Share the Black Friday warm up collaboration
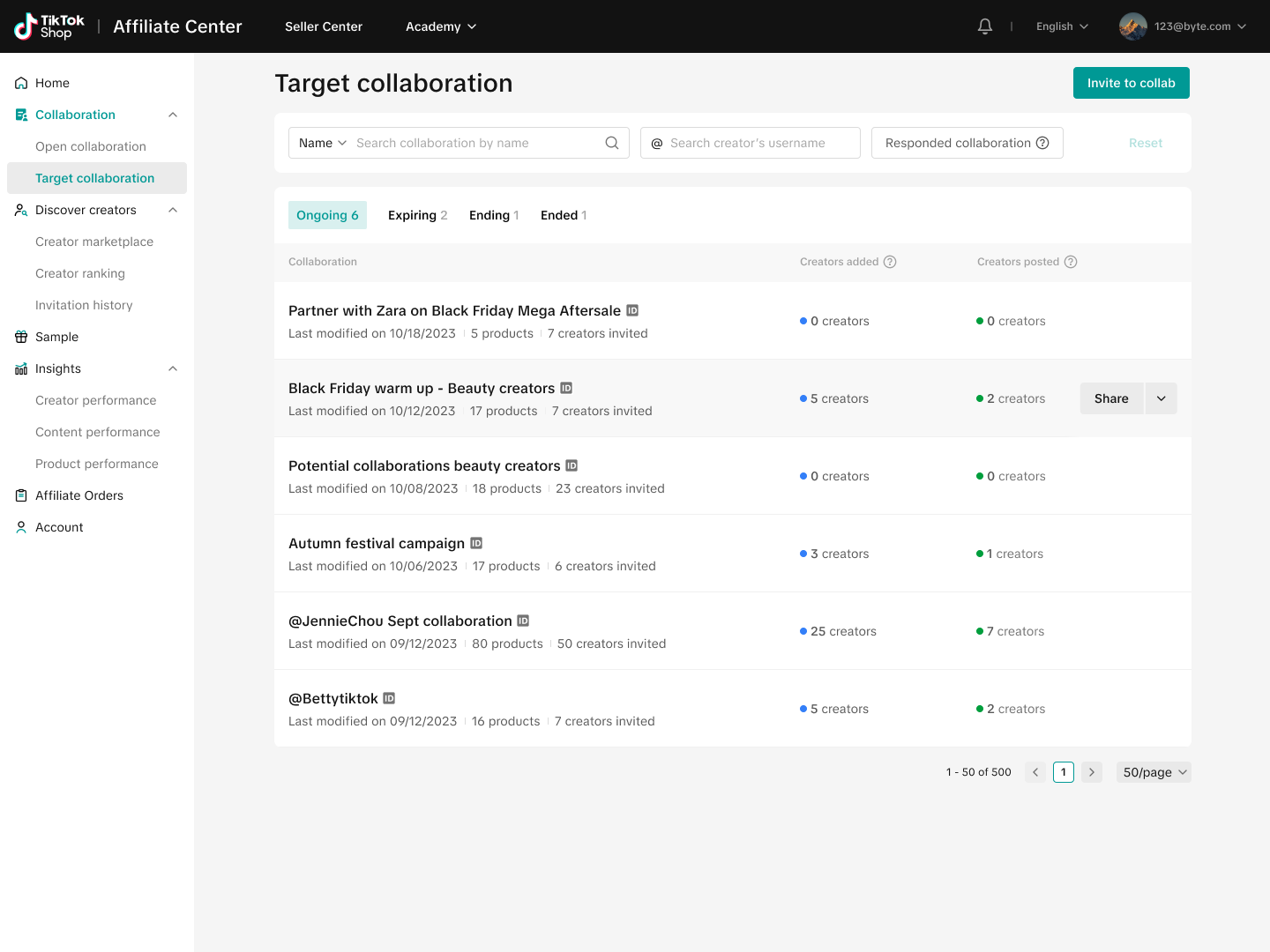This screenshot has height=952, width=1270. pyautogui.click(x=1111, y=398)
